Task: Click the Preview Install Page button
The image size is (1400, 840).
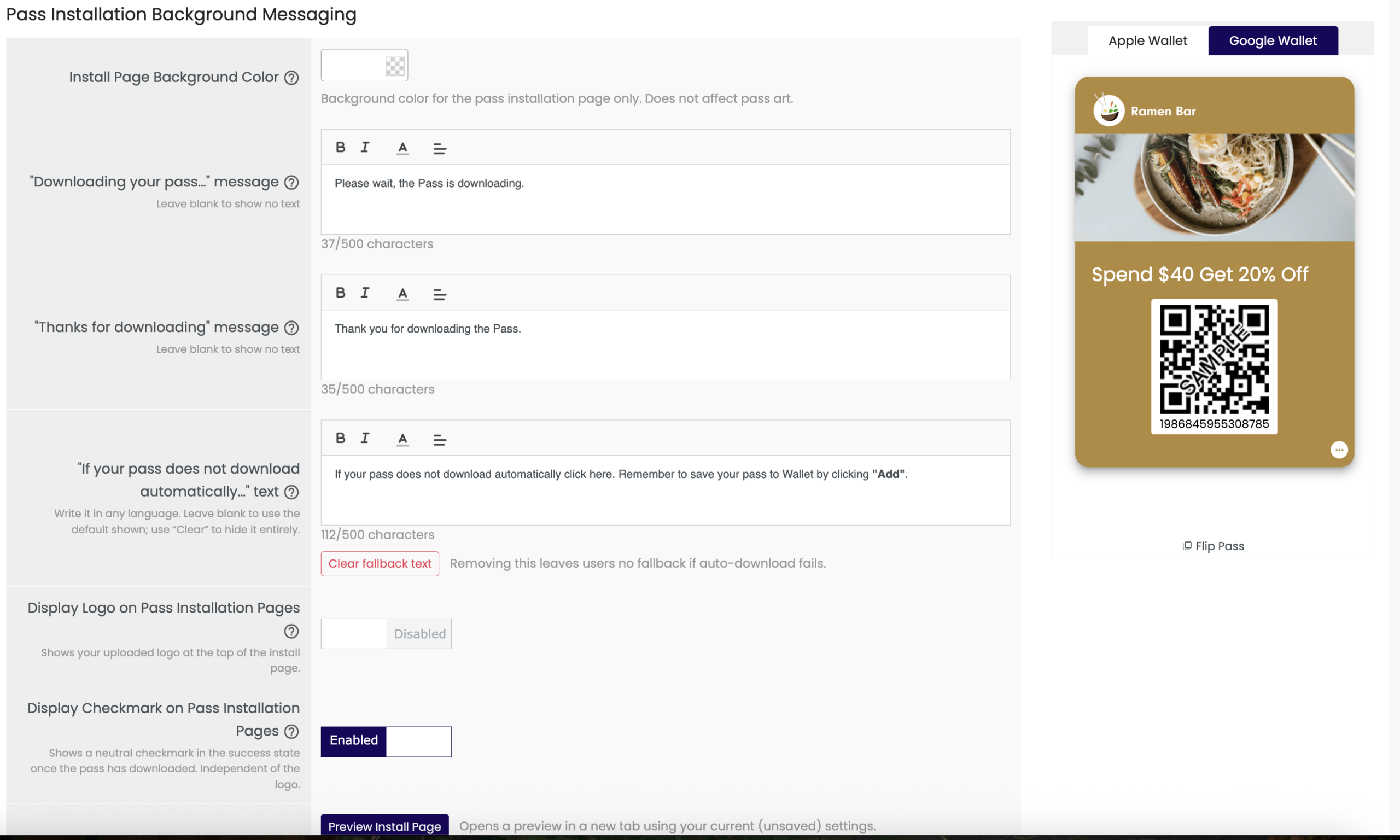Action: (385, 825)
